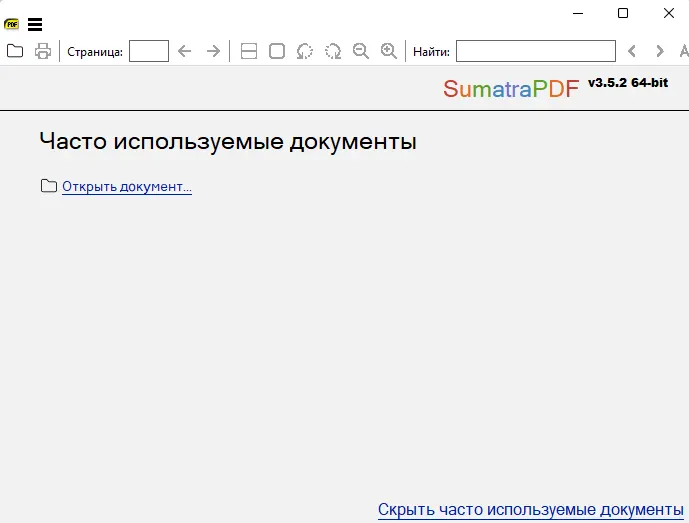This screenshot has height=523, width=689.
Task: Rotate the page counterclockwise
Action: click(x=305, y=51)
